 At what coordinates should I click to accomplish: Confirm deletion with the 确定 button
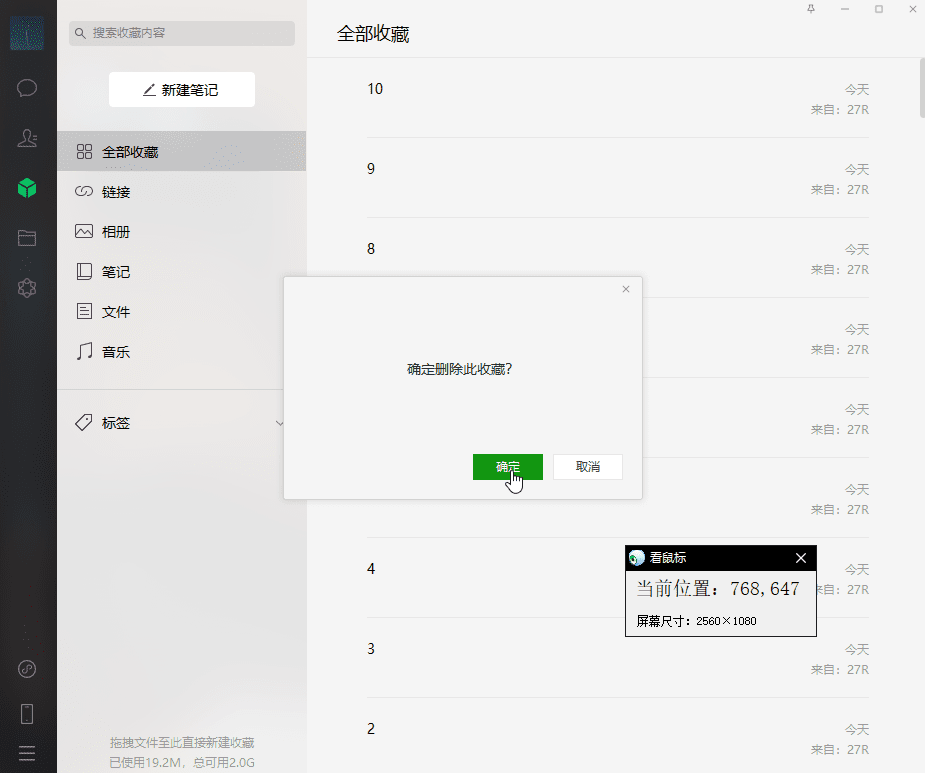click(508, 467)
